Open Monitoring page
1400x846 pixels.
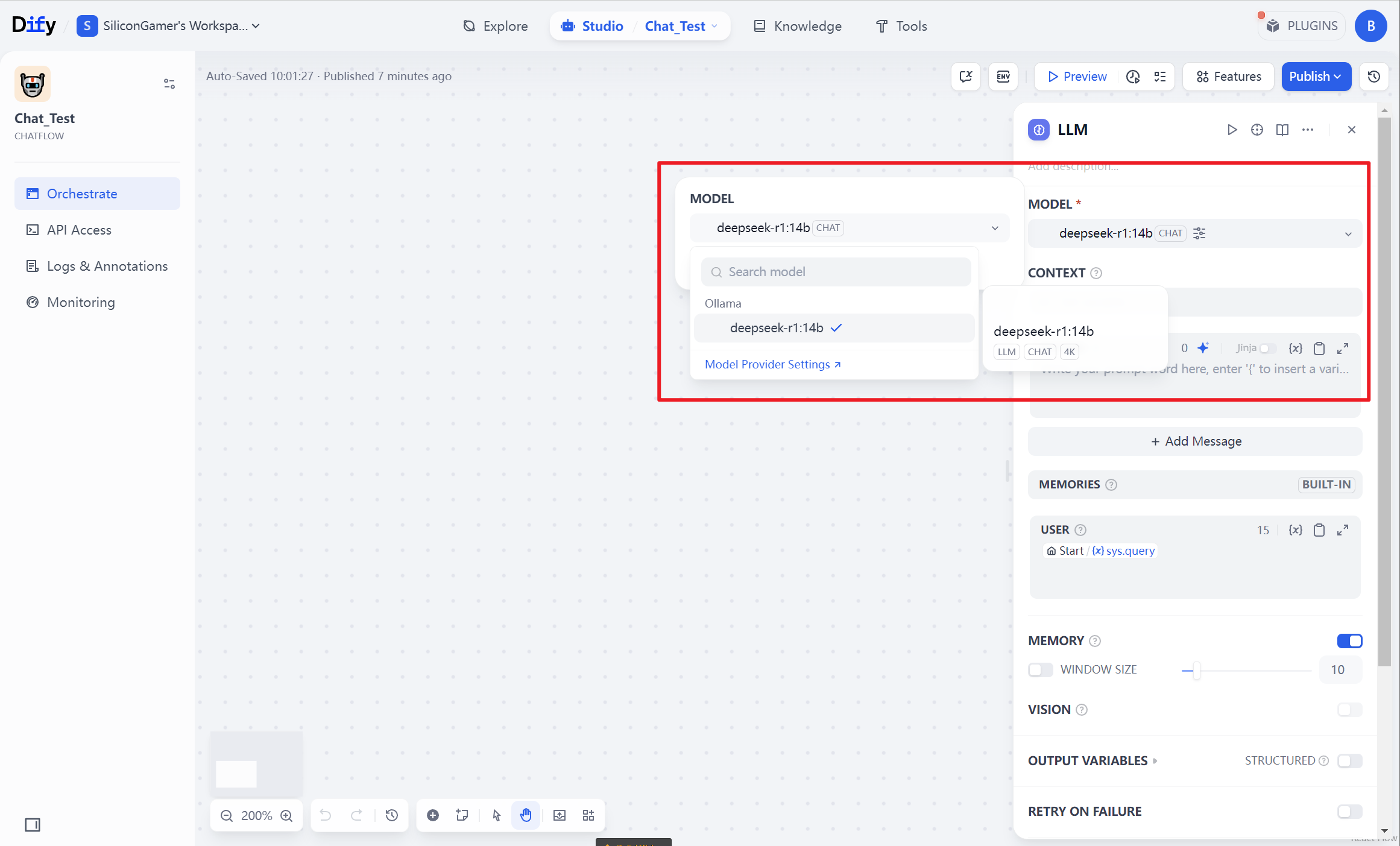(x=97, y=302)
